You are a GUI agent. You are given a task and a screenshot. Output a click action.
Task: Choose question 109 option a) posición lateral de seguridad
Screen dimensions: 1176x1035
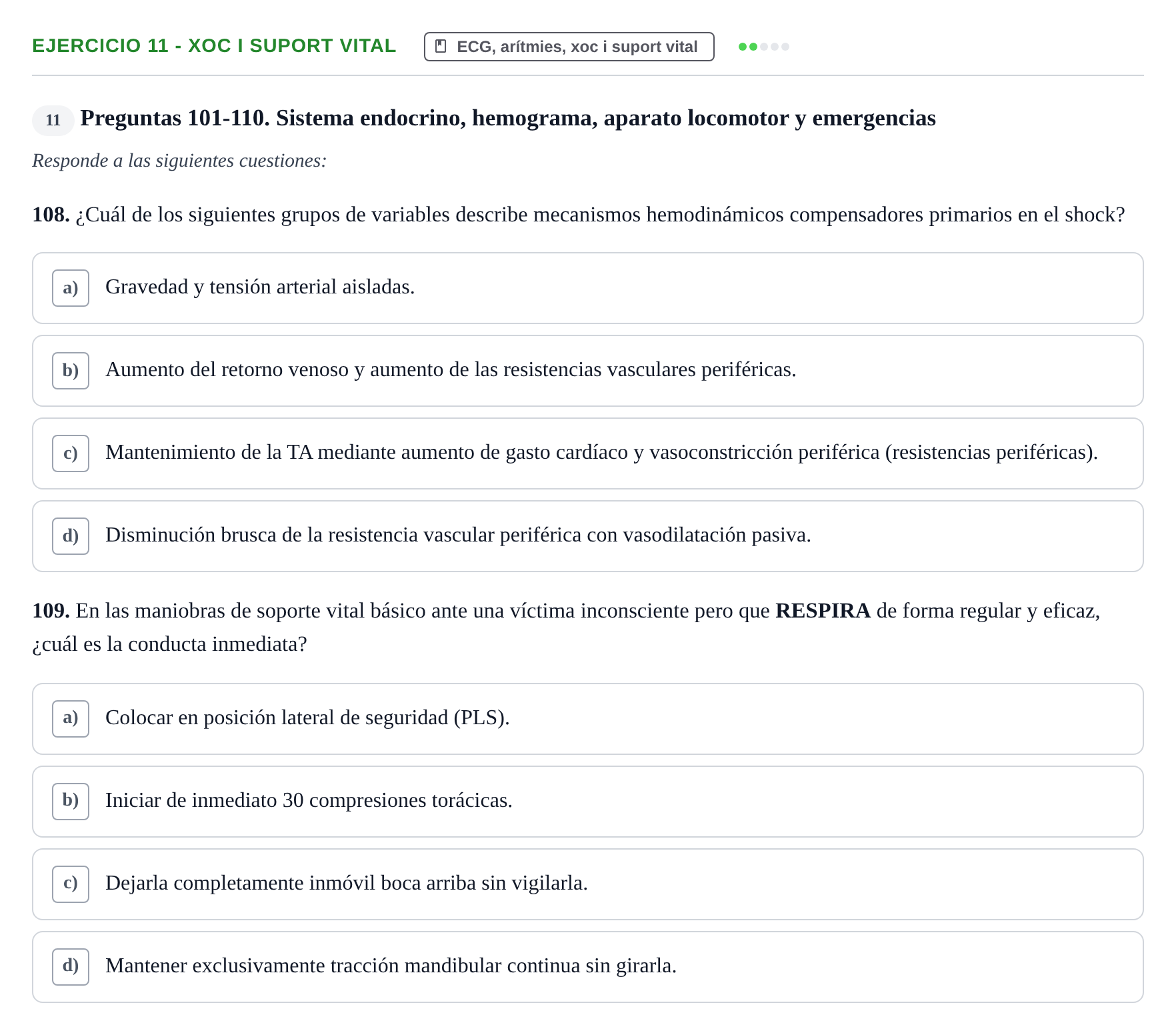(x=587, y=719)
